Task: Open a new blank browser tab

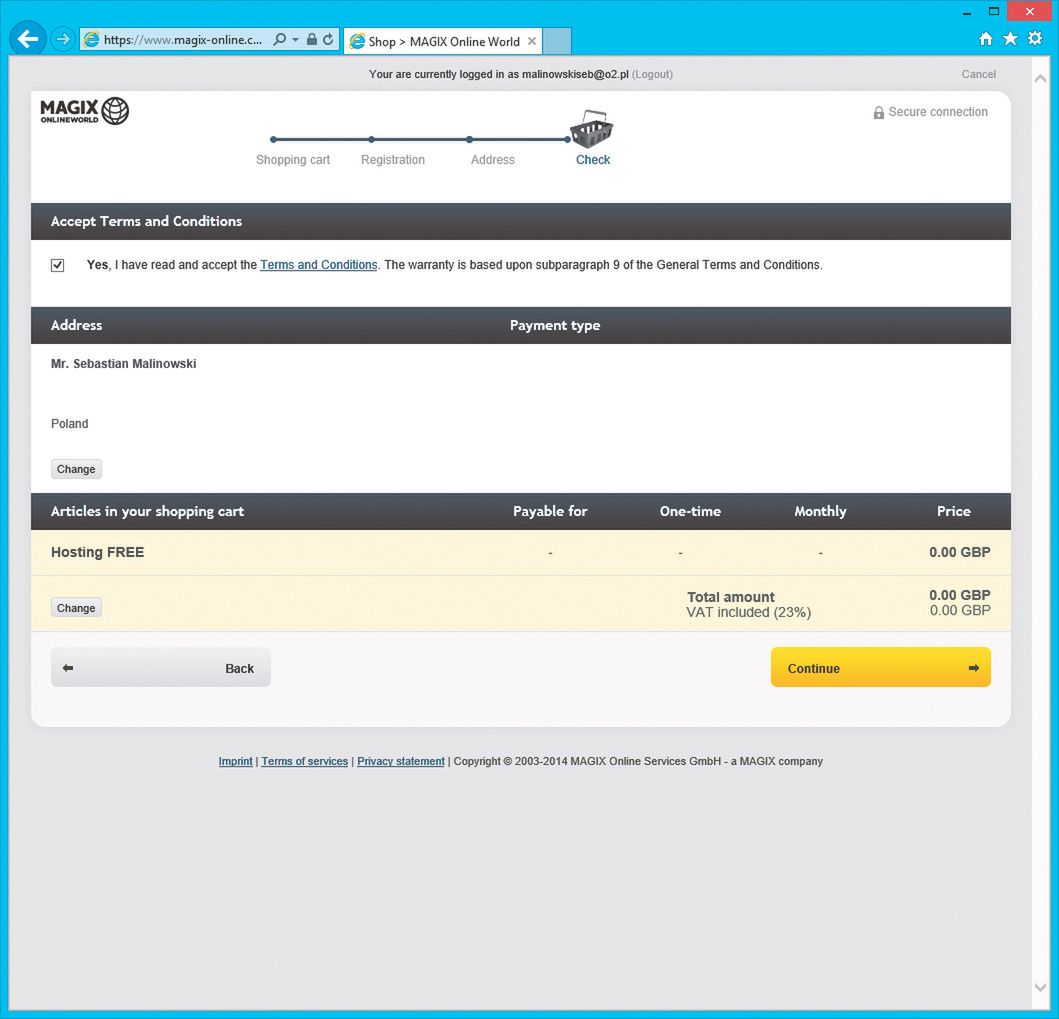Action: [557, 41]
